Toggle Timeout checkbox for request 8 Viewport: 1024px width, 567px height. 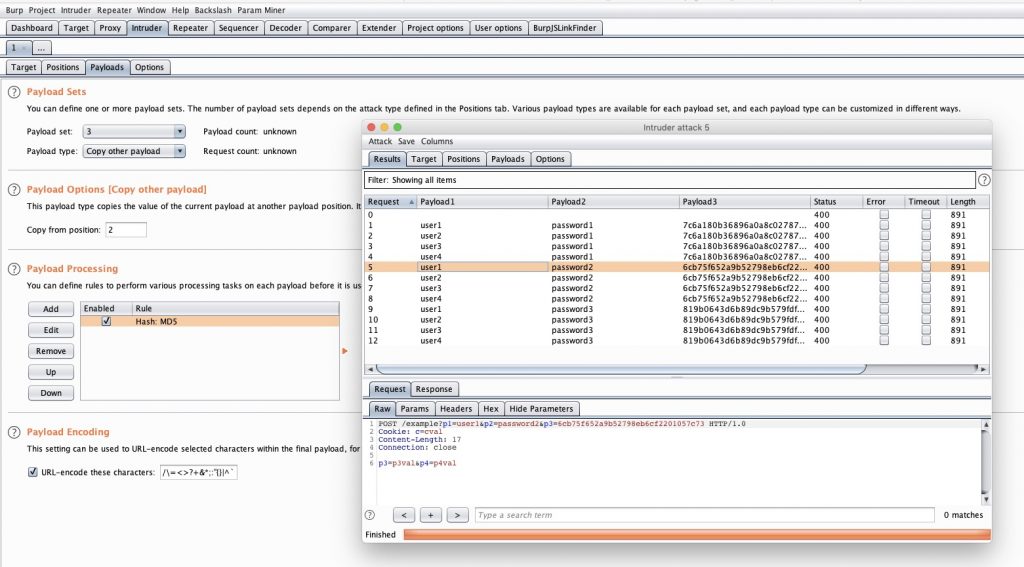tap(926, 299)
